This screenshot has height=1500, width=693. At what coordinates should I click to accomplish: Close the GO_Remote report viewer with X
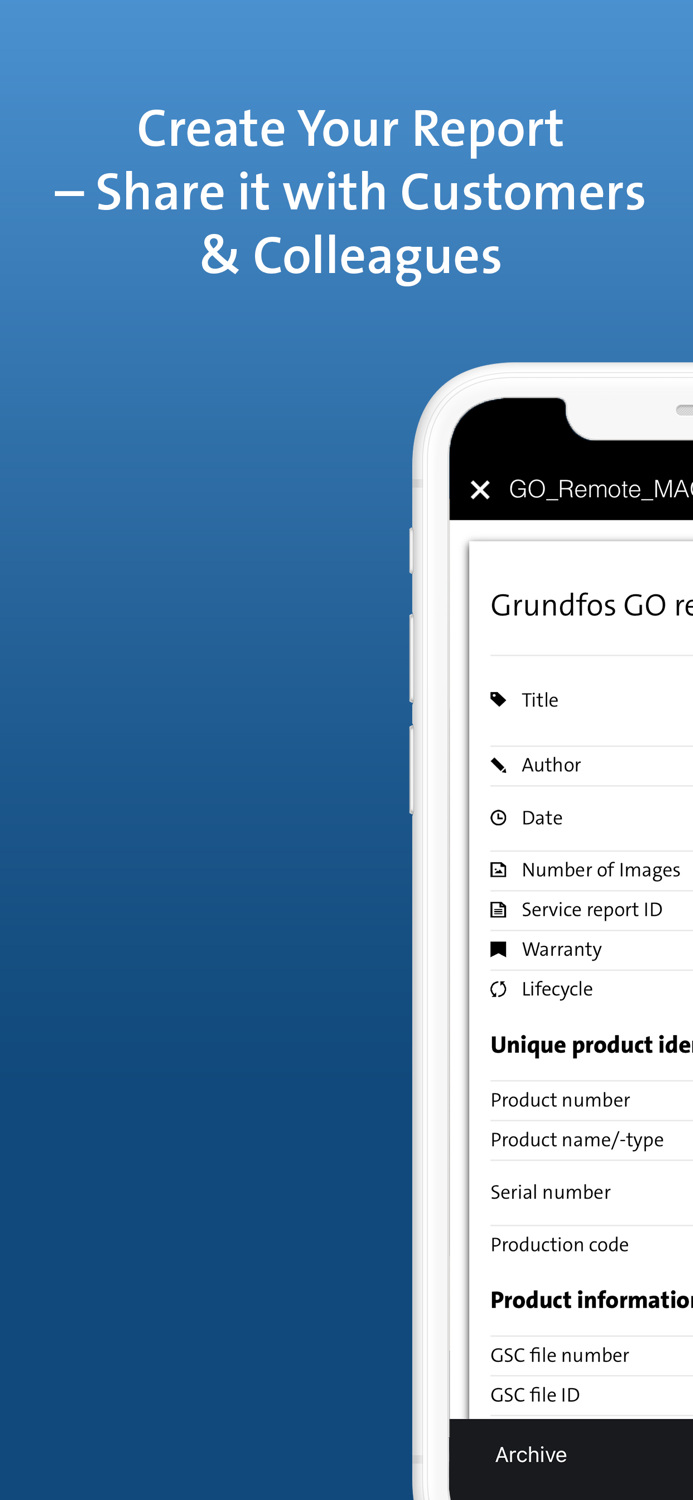(480, 489)
